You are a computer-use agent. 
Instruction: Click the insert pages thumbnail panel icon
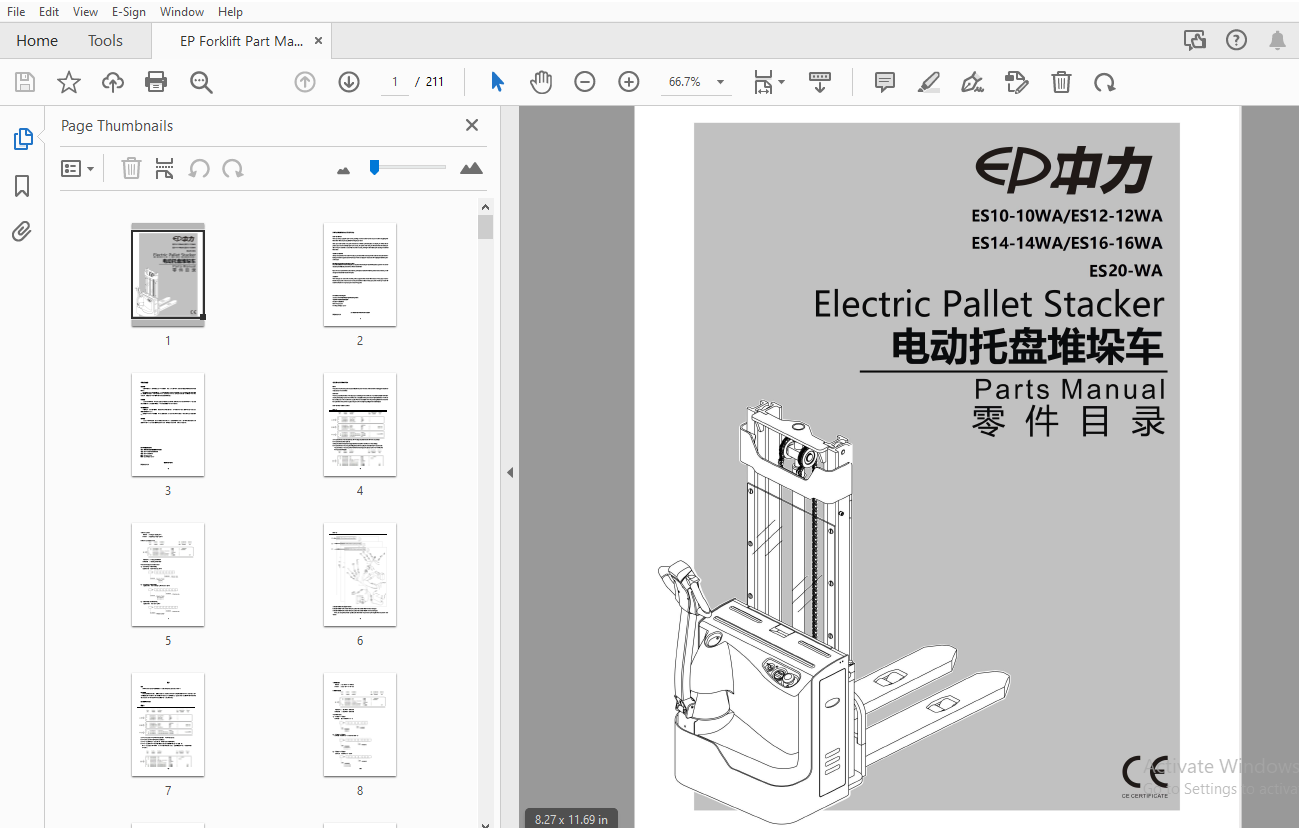165,168
